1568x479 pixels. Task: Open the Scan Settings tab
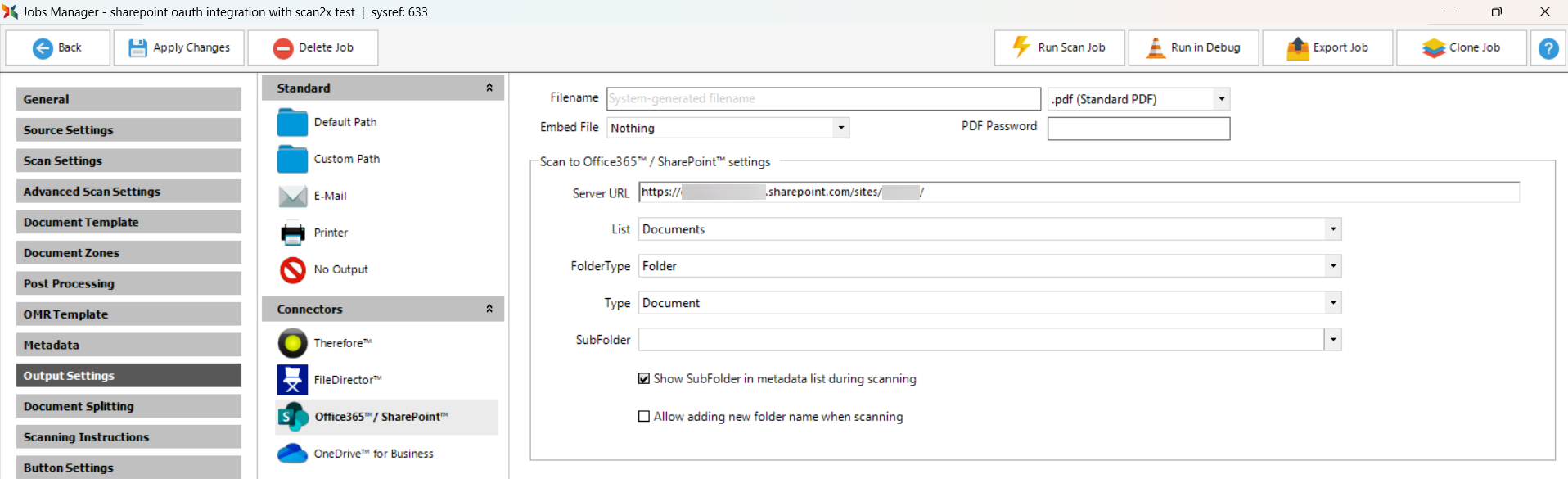click(x=128, y=160)
